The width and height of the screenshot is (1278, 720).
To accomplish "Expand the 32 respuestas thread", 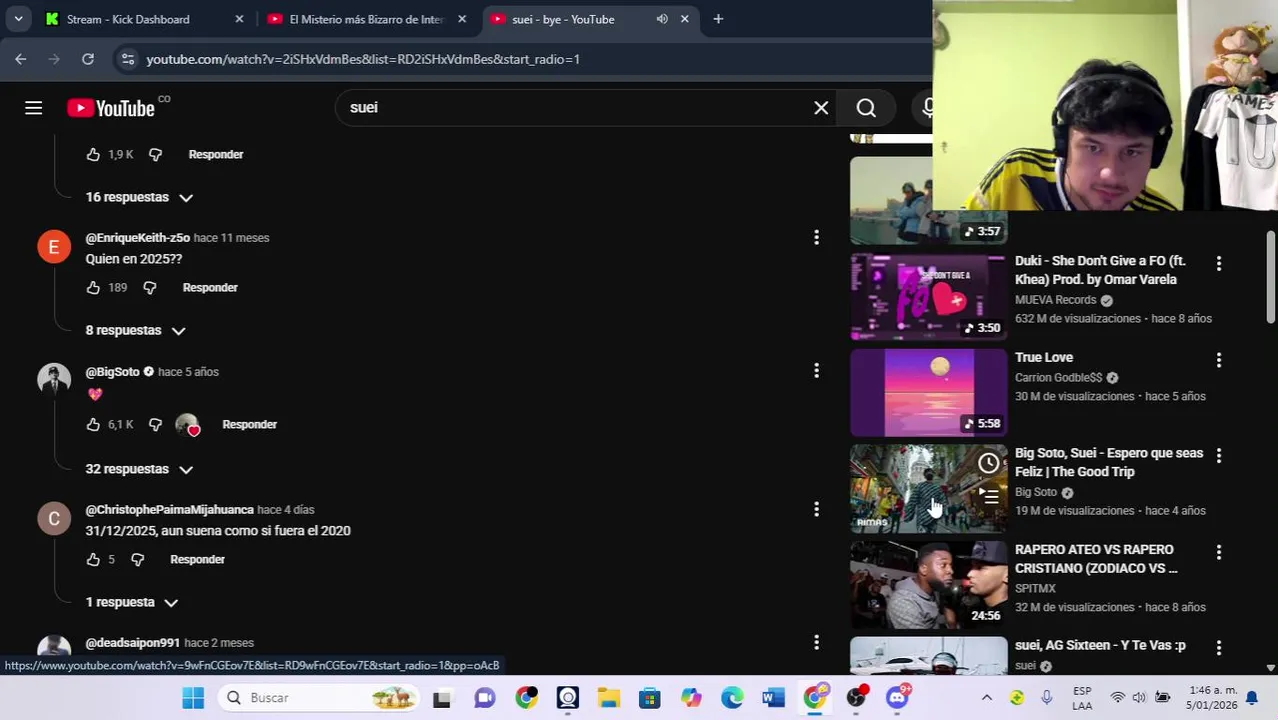I will click(139, 469).
